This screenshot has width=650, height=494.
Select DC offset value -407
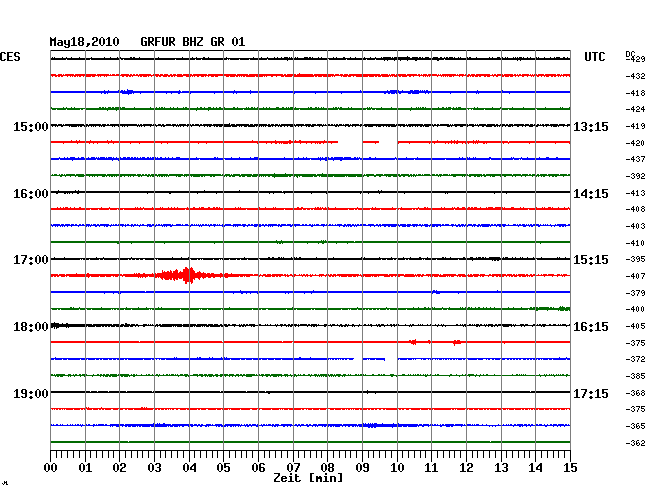click(635, 276)
